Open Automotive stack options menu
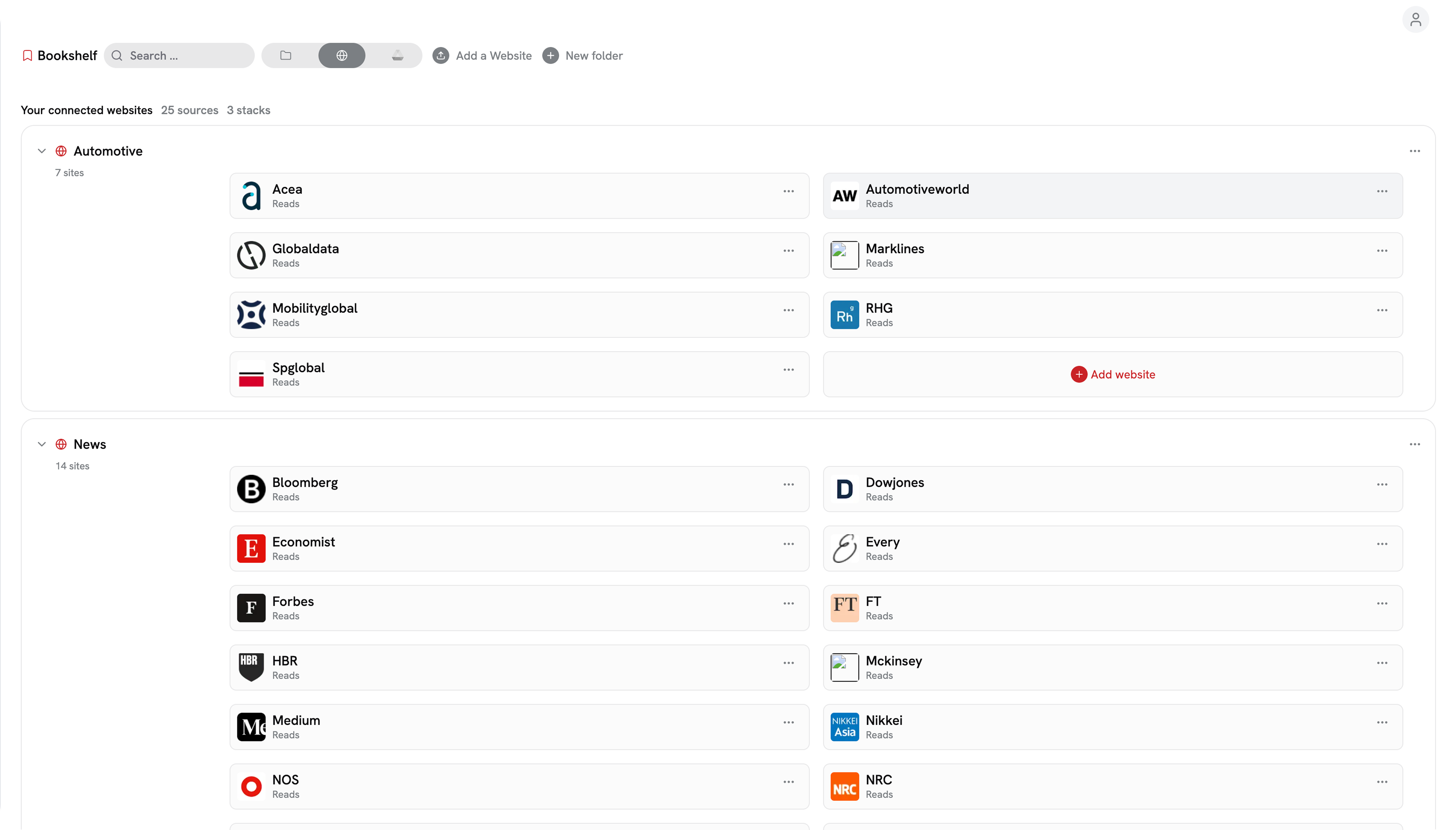The image size is (1456, 830). 1414,151
